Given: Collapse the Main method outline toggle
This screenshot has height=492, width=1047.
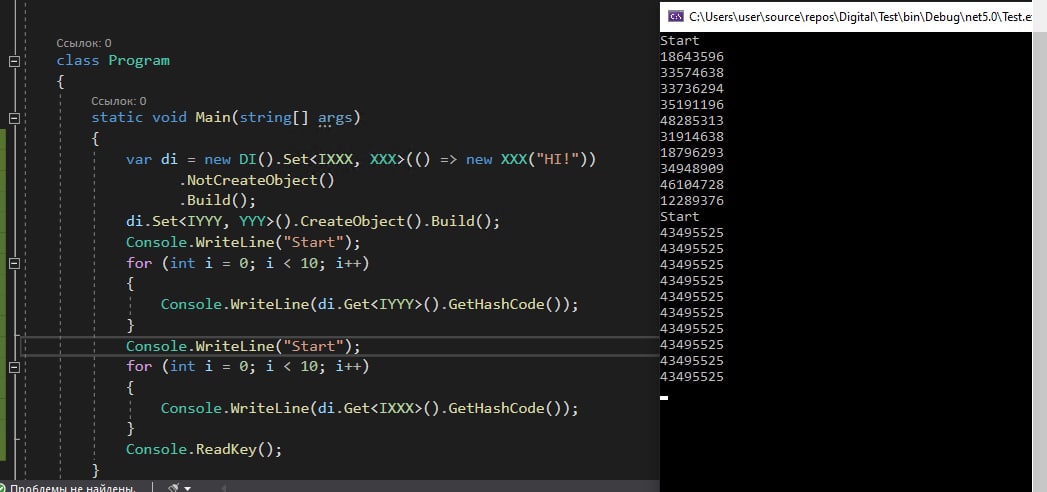Looking at the screenshot, I should (14, 118).
